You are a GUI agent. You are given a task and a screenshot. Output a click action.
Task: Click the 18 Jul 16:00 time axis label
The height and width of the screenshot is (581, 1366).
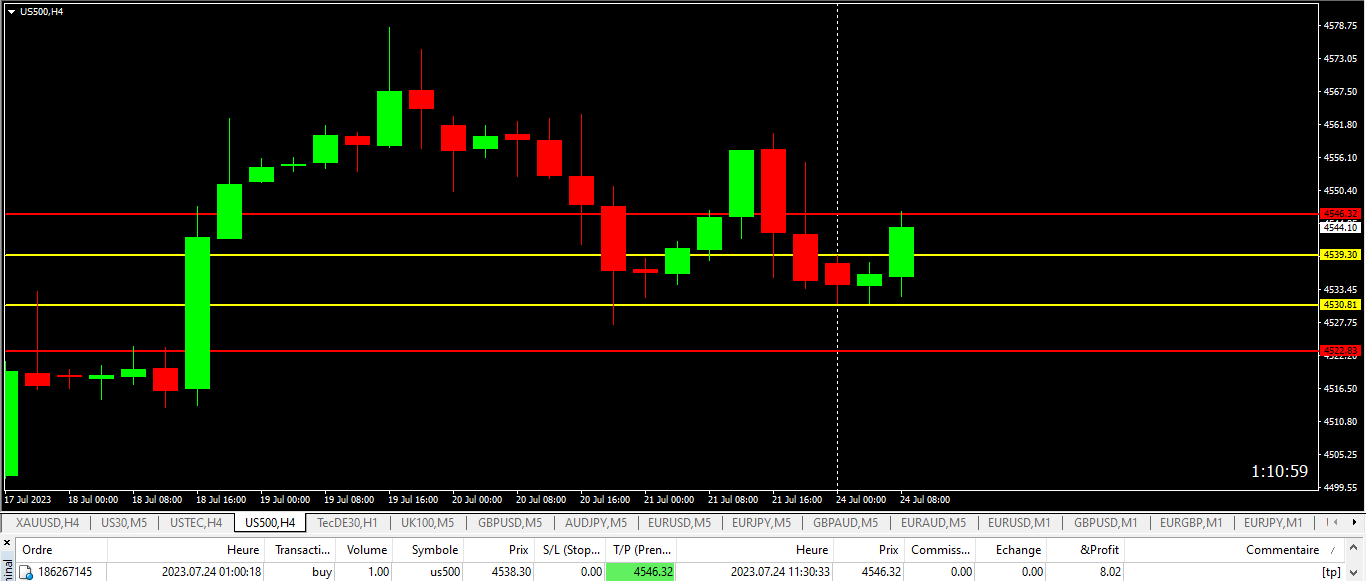[220, 499]
